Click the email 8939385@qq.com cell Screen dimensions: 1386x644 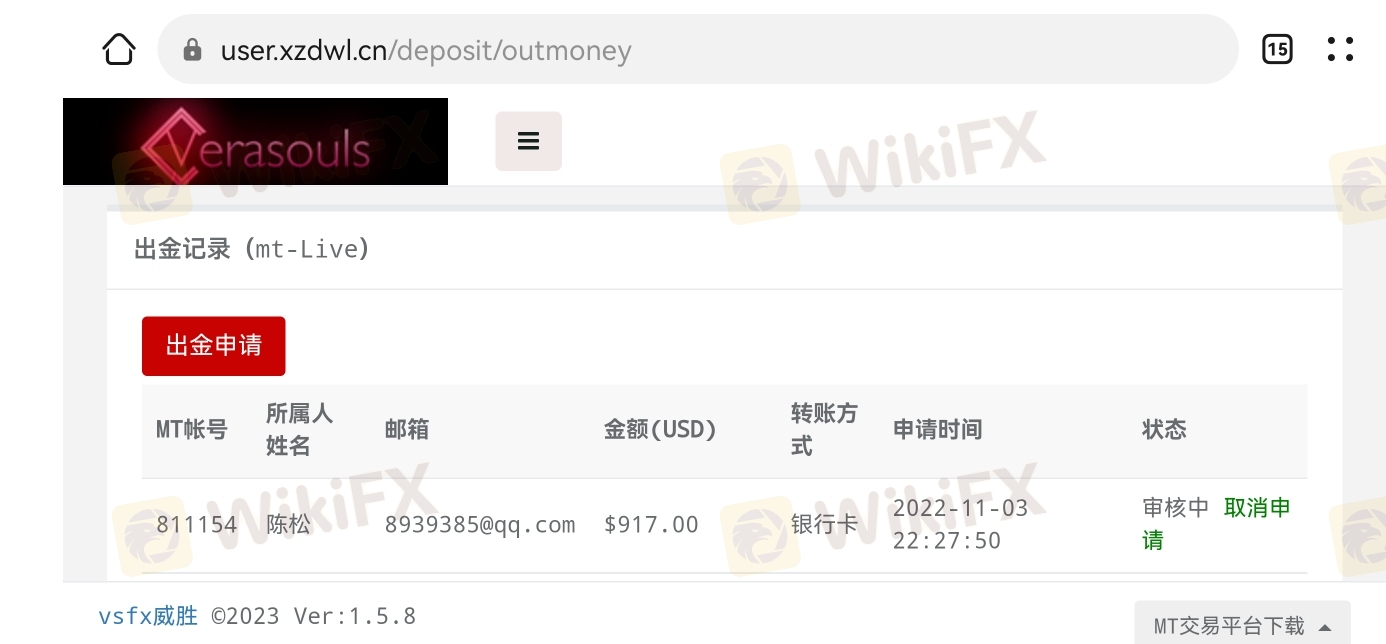pos(480,524)
